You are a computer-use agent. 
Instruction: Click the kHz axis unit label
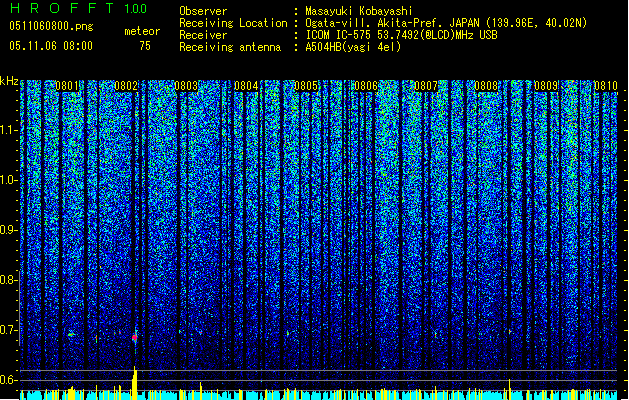[x=9, y=81]
